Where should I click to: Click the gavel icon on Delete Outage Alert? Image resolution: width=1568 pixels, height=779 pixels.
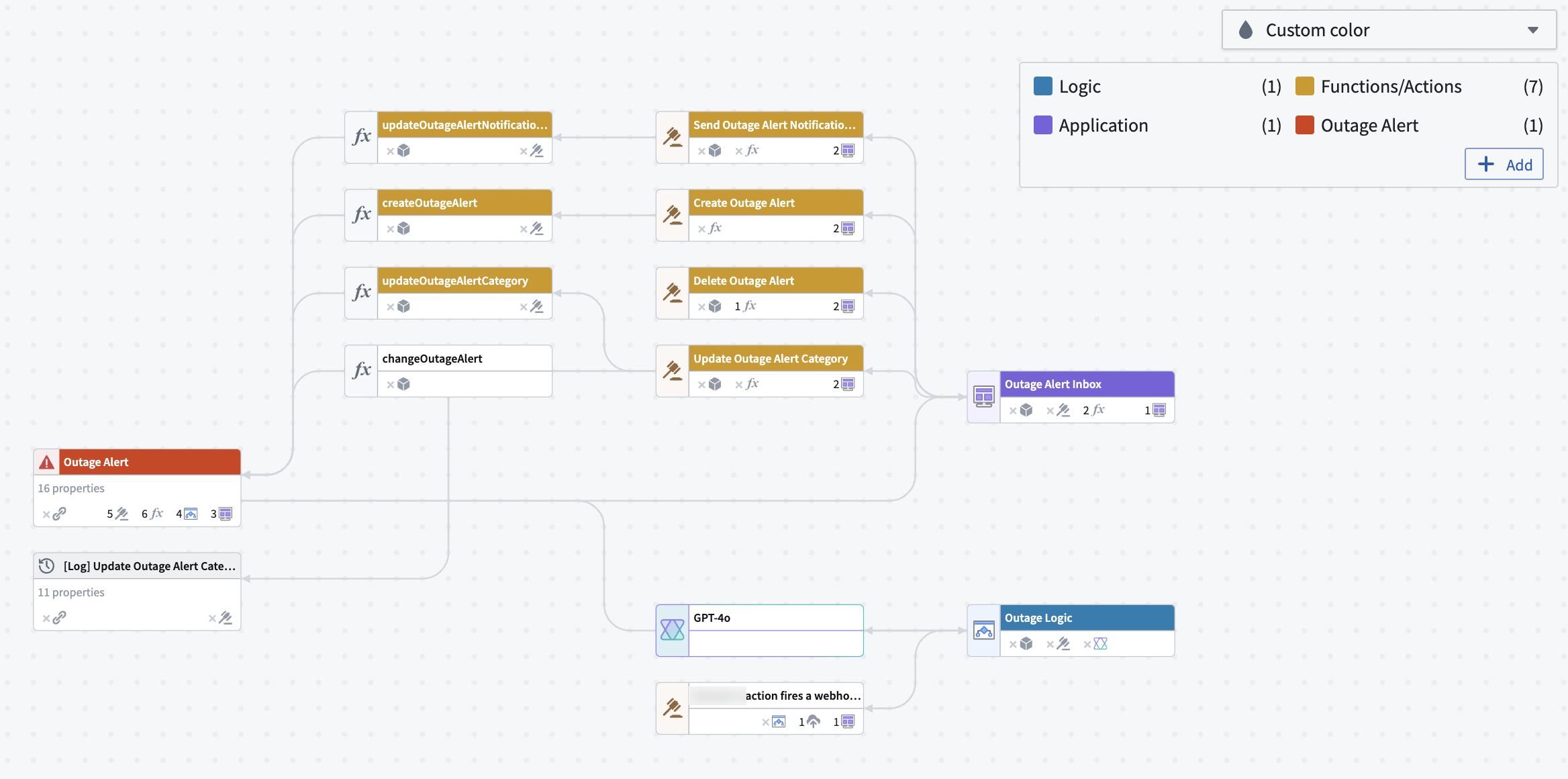coord(672,293)
